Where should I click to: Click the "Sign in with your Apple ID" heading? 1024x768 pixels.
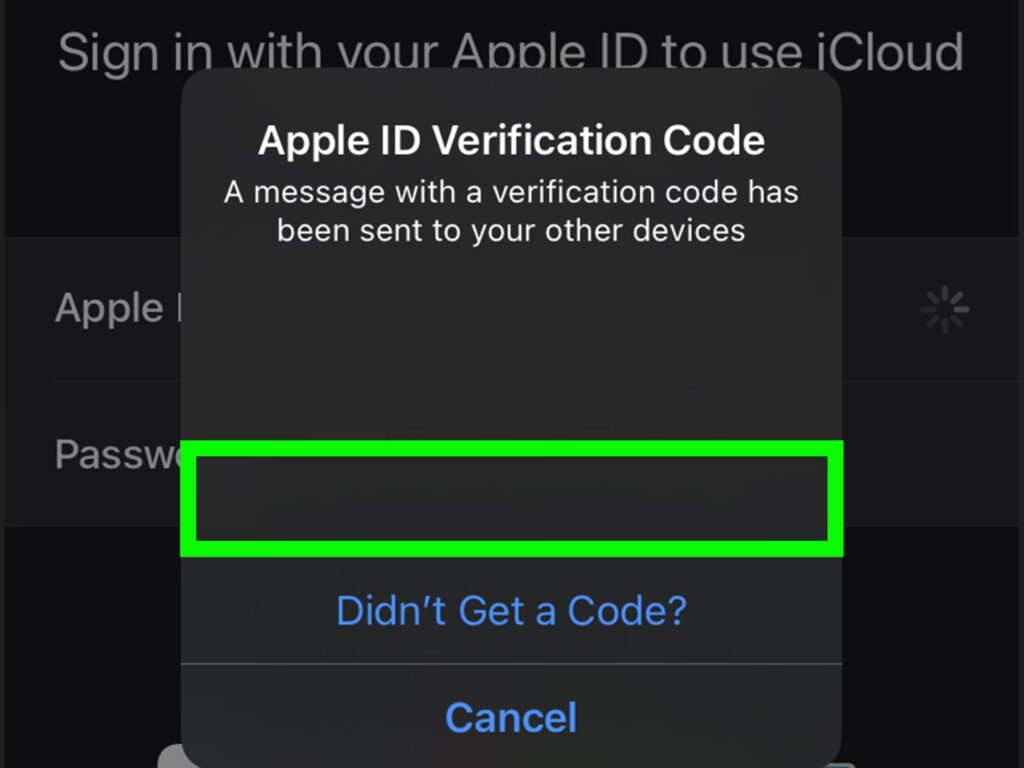[510, 52]
